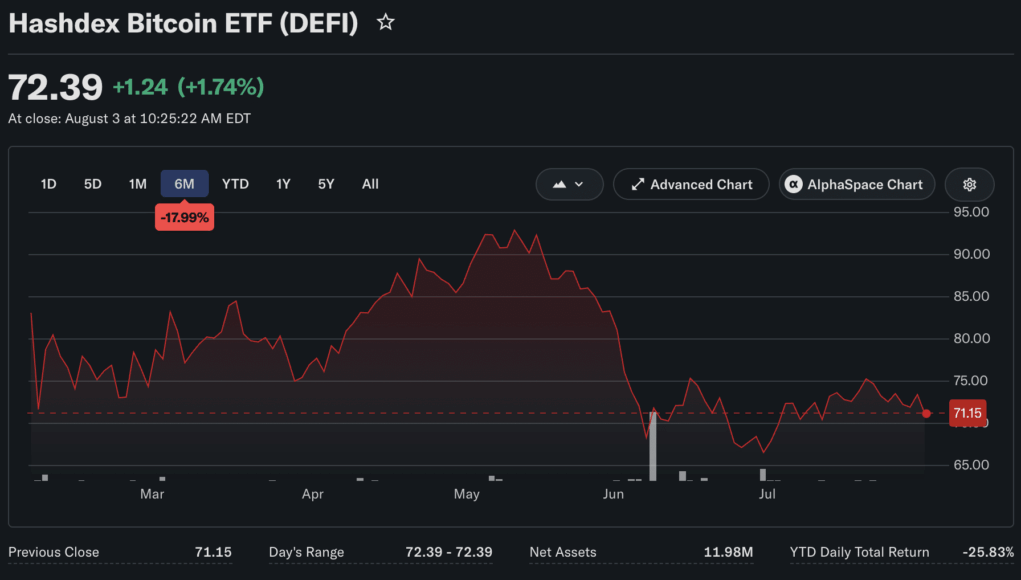The image size is (1021, 580).
Task: Click the tall June volume bar
Action: click(652, 446)
